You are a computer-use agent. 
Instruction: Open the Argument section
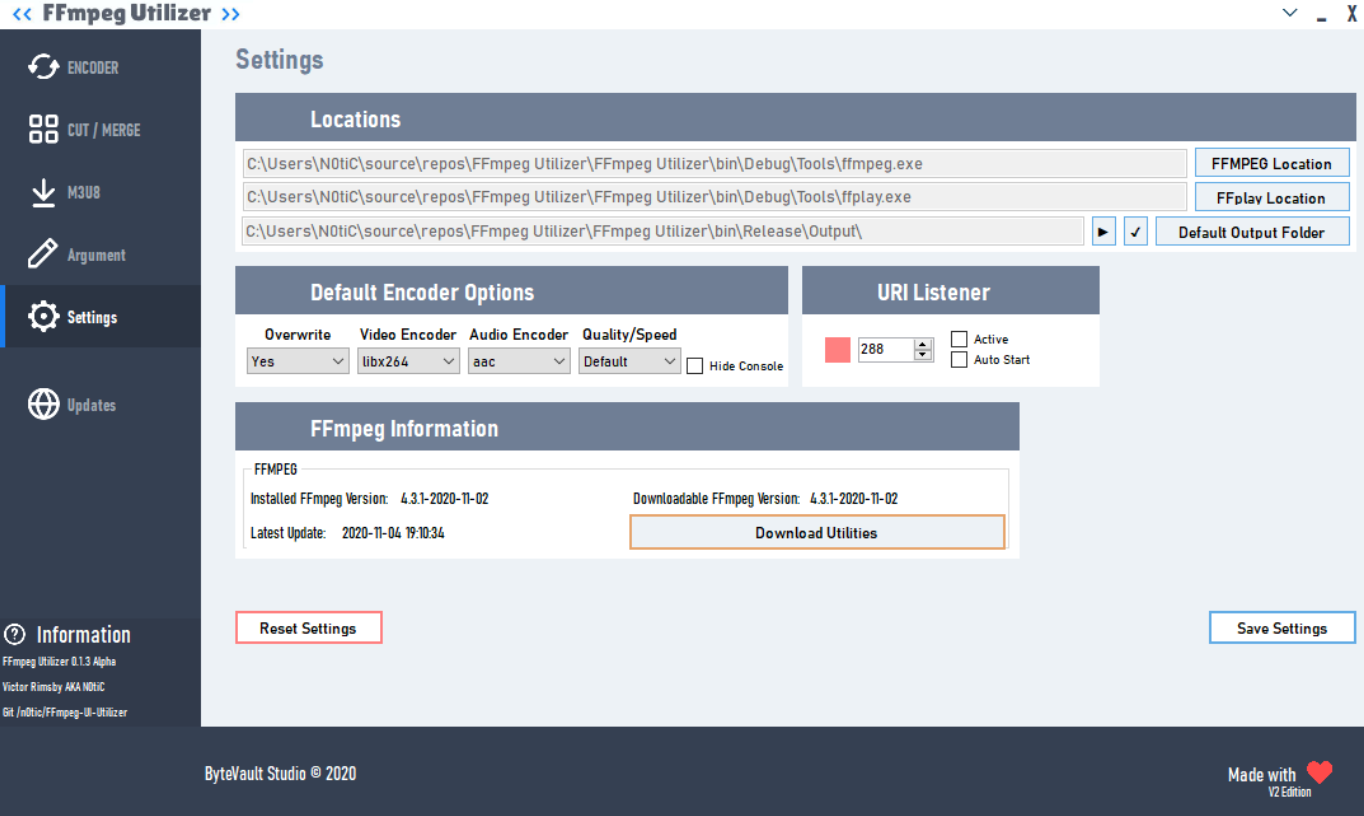click(100, 254)
